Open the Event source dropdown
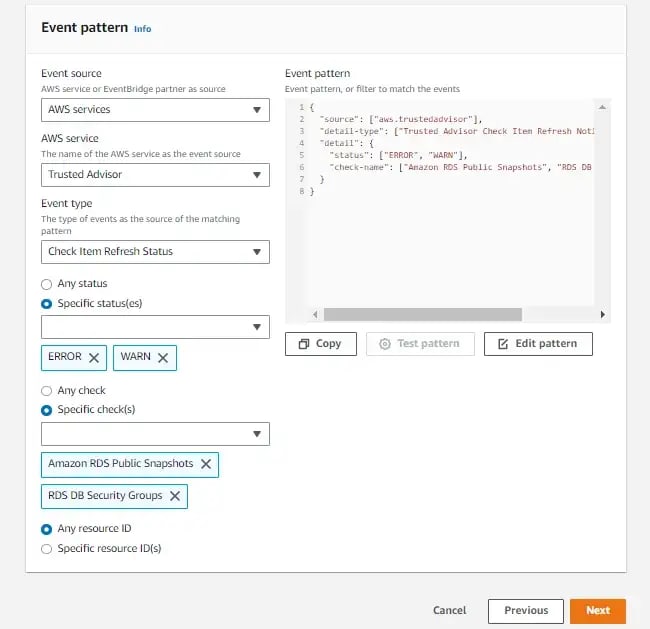 pyautogui.click(x=155, y=110)
